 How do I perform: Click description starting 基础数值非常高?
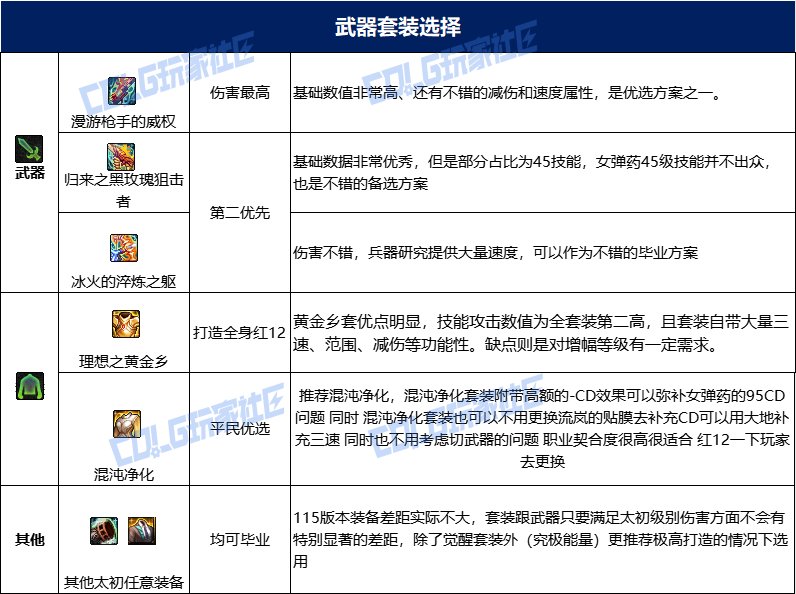[507, 93]
